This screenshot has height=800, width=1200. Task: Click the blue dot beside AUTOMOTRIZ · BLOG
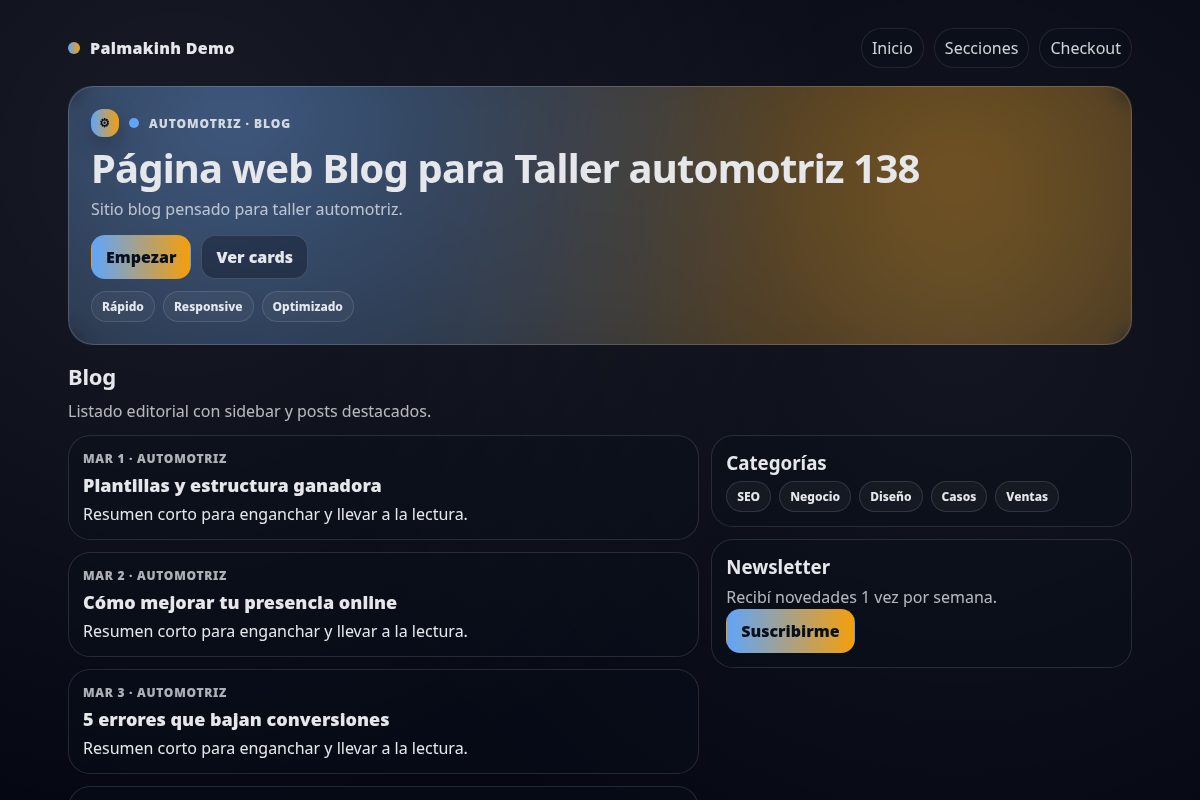[134, 122]
